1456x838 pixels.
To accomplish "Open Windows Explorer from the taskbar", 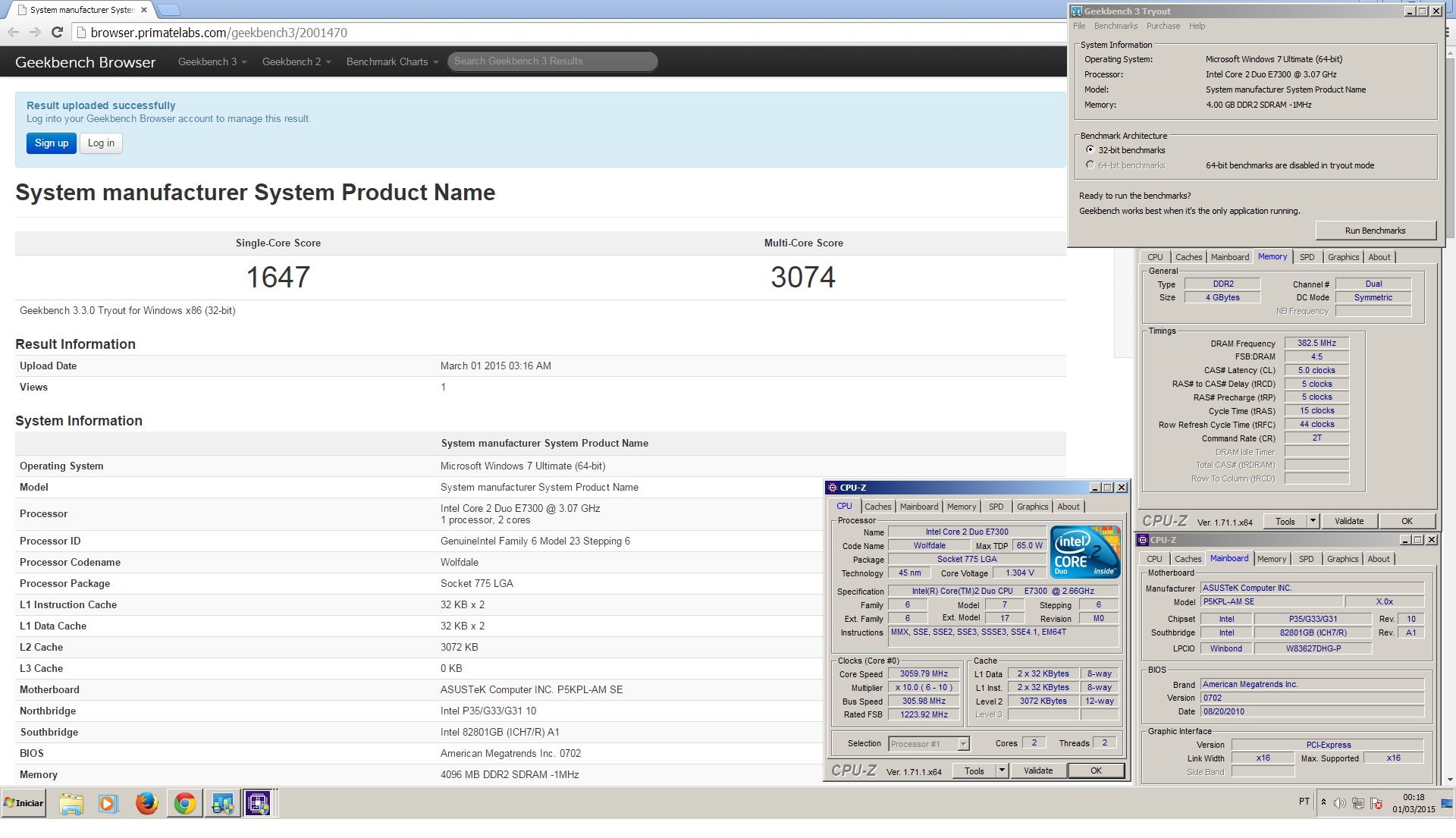I will [71, 803].
